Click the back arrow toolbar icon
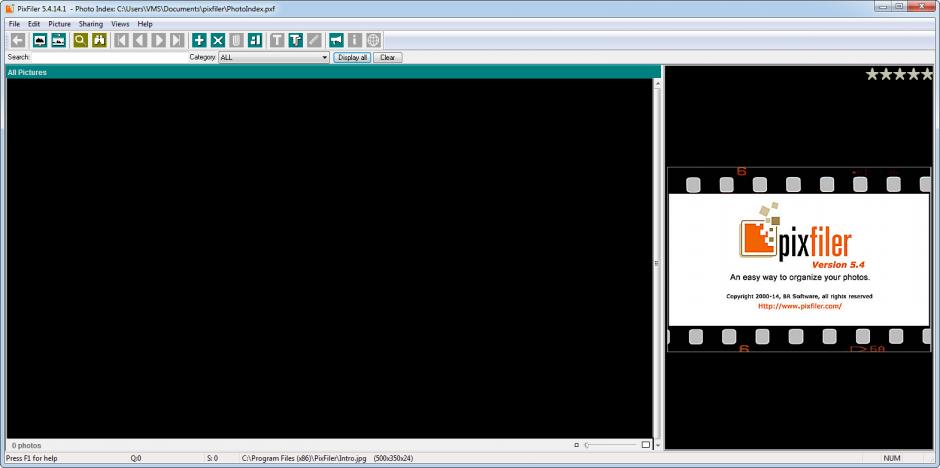This screenshot has height=468, width=940. [x=18, y=40]
